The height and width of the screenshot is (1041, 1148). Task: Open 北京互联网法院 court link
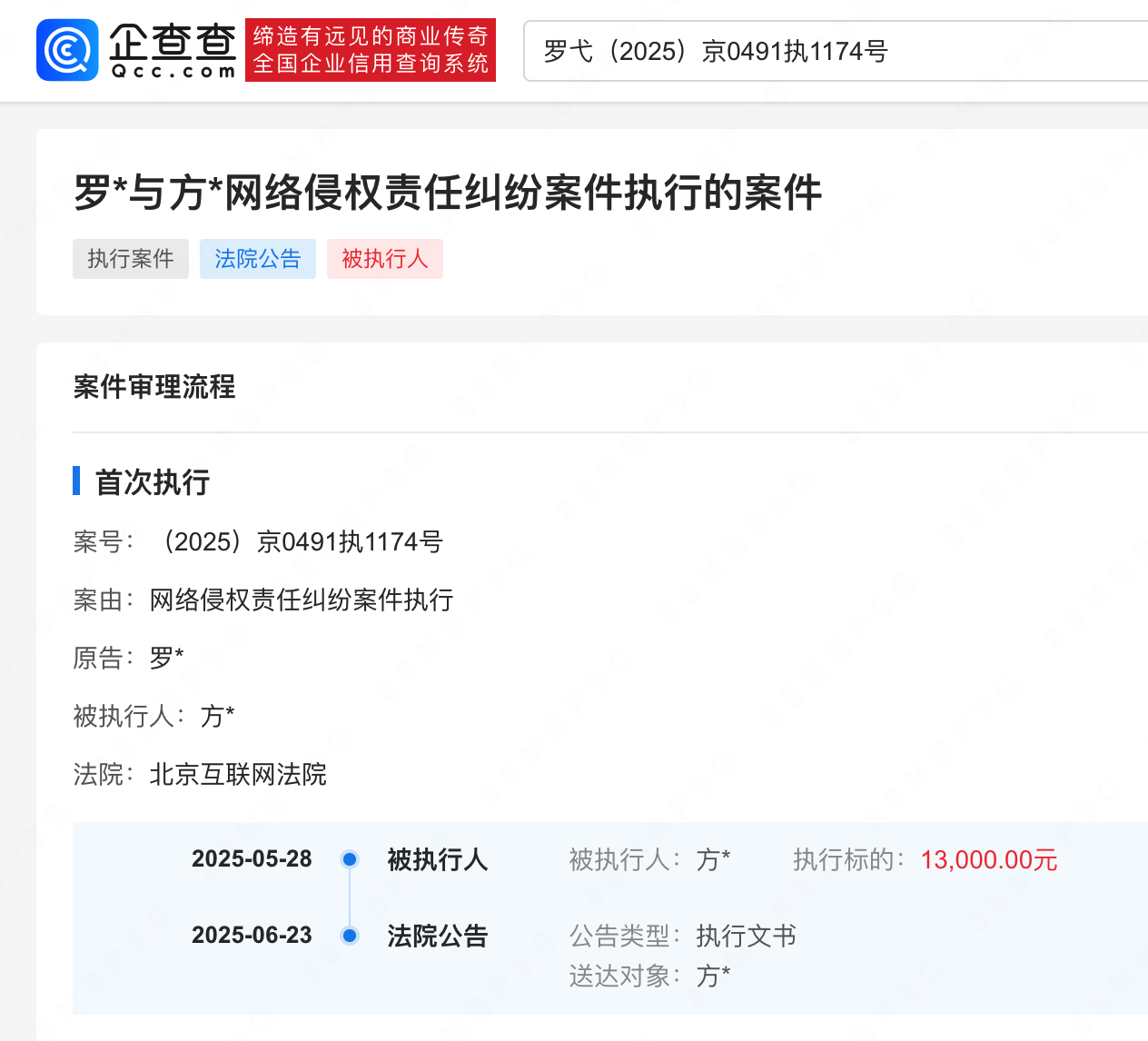tap(238, 774)
